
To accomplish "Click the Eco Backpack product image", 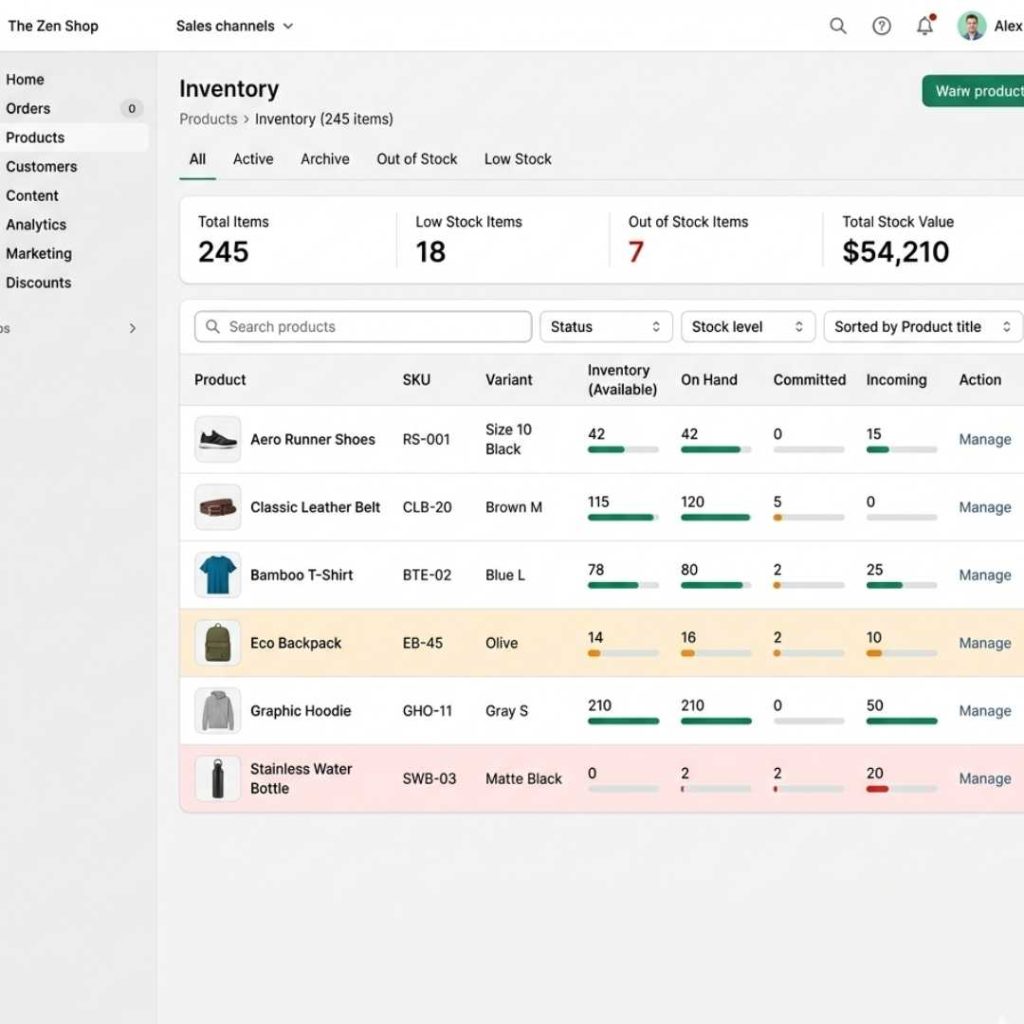I will (x=217, y=643).
